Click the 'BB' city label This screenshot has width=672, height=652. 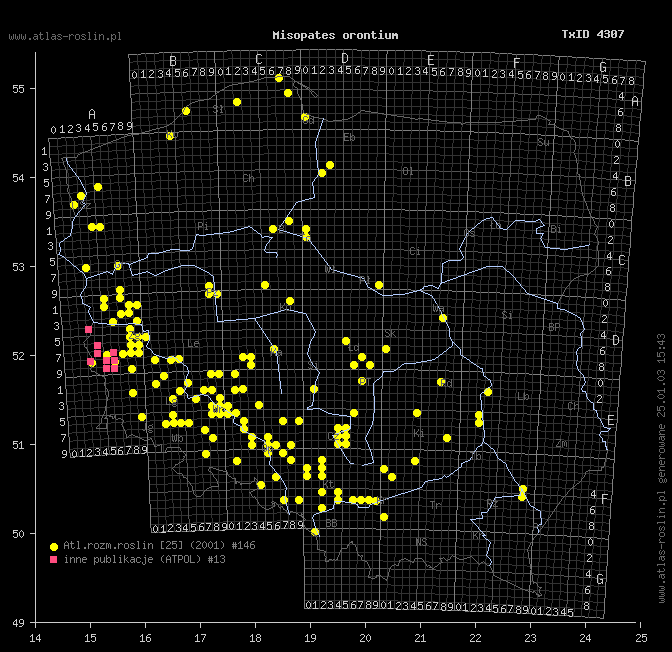click(331, 523)
